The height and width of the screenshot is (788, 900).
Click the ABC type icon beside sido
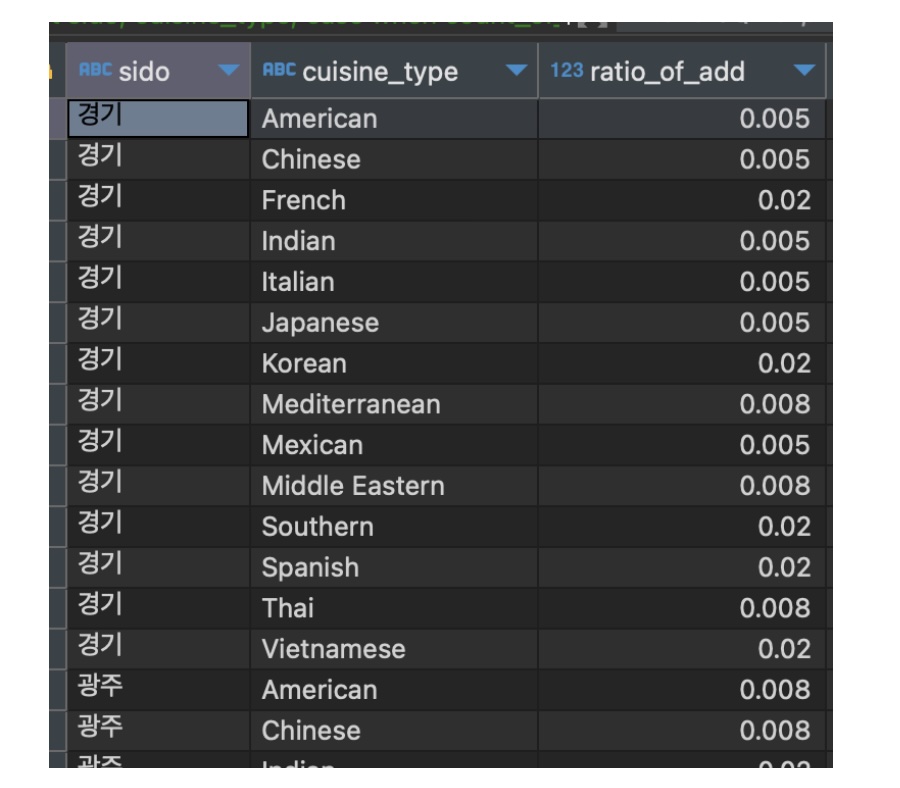tap(95, 70)
